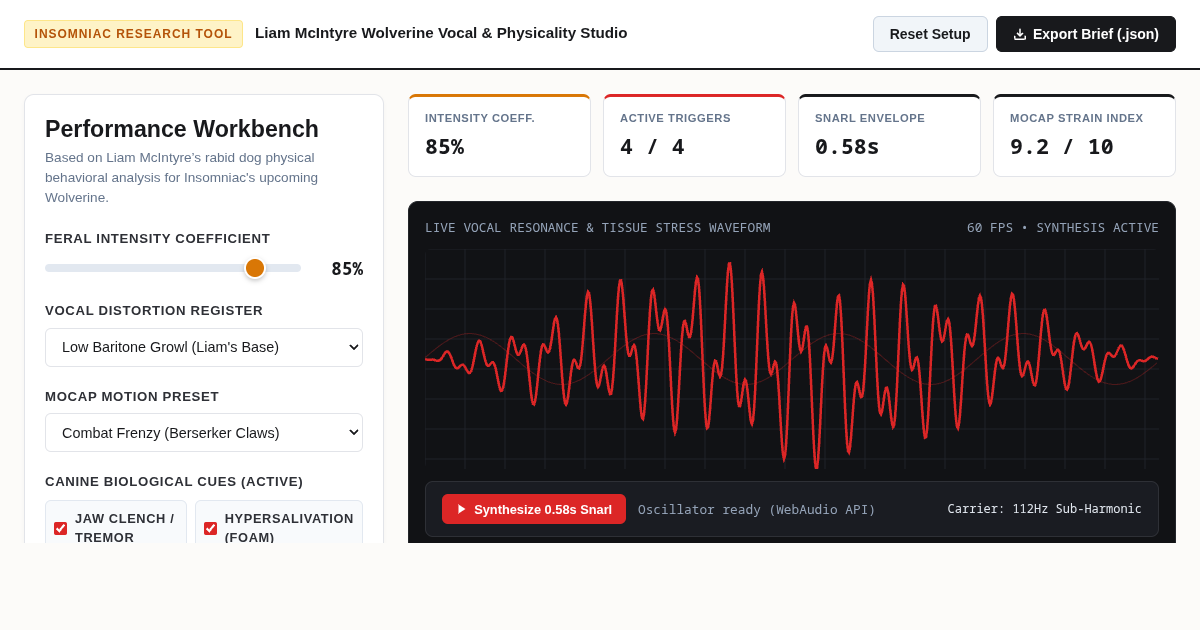This screenshot has width=1200, height=630.
Task: Select the Mocap Strain Index card
Action: click(x=1084, y=136)
